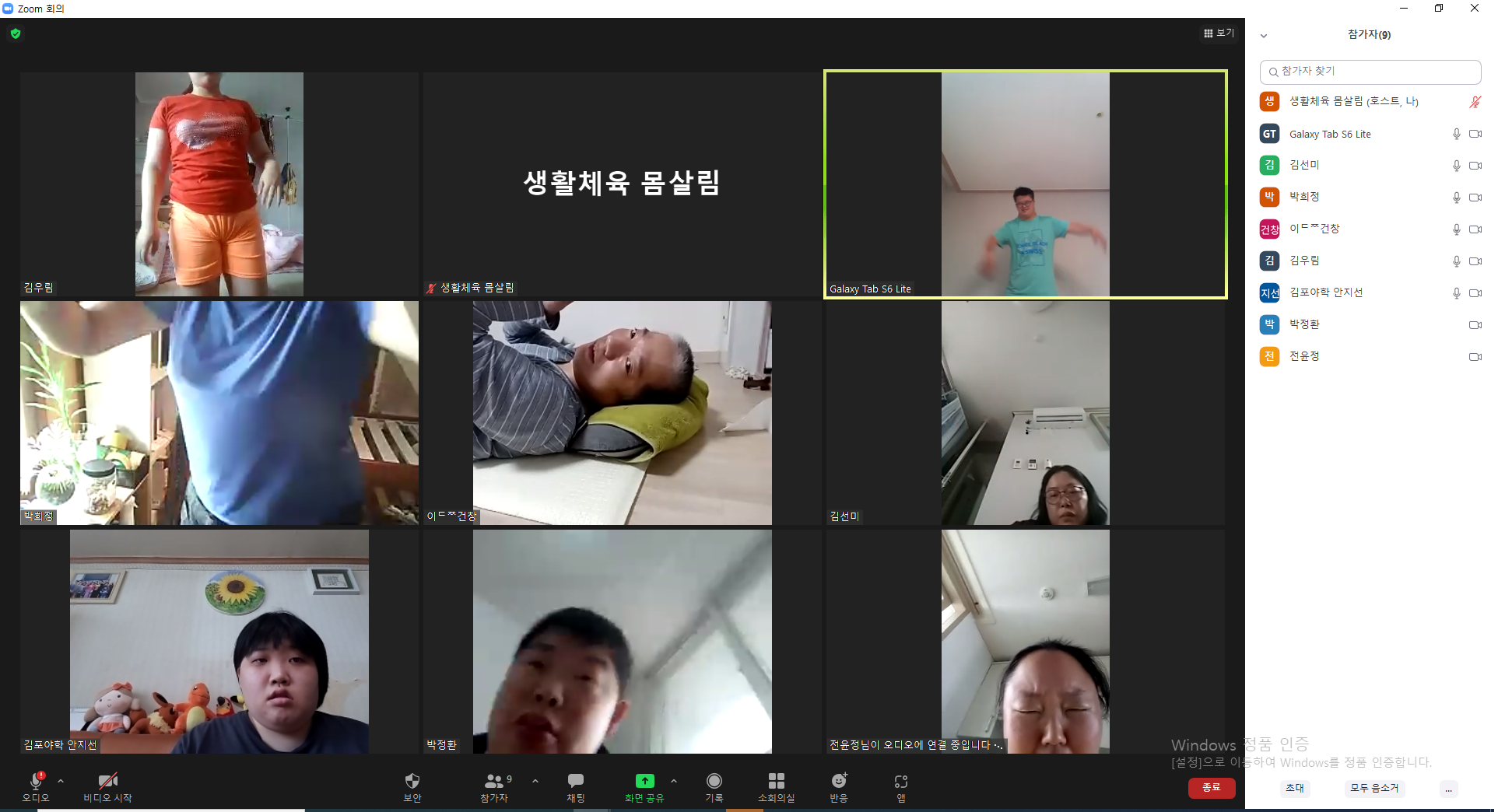Toggle camera icon for Galaxy Tab S6 Lite

(x=1475, y=134)
